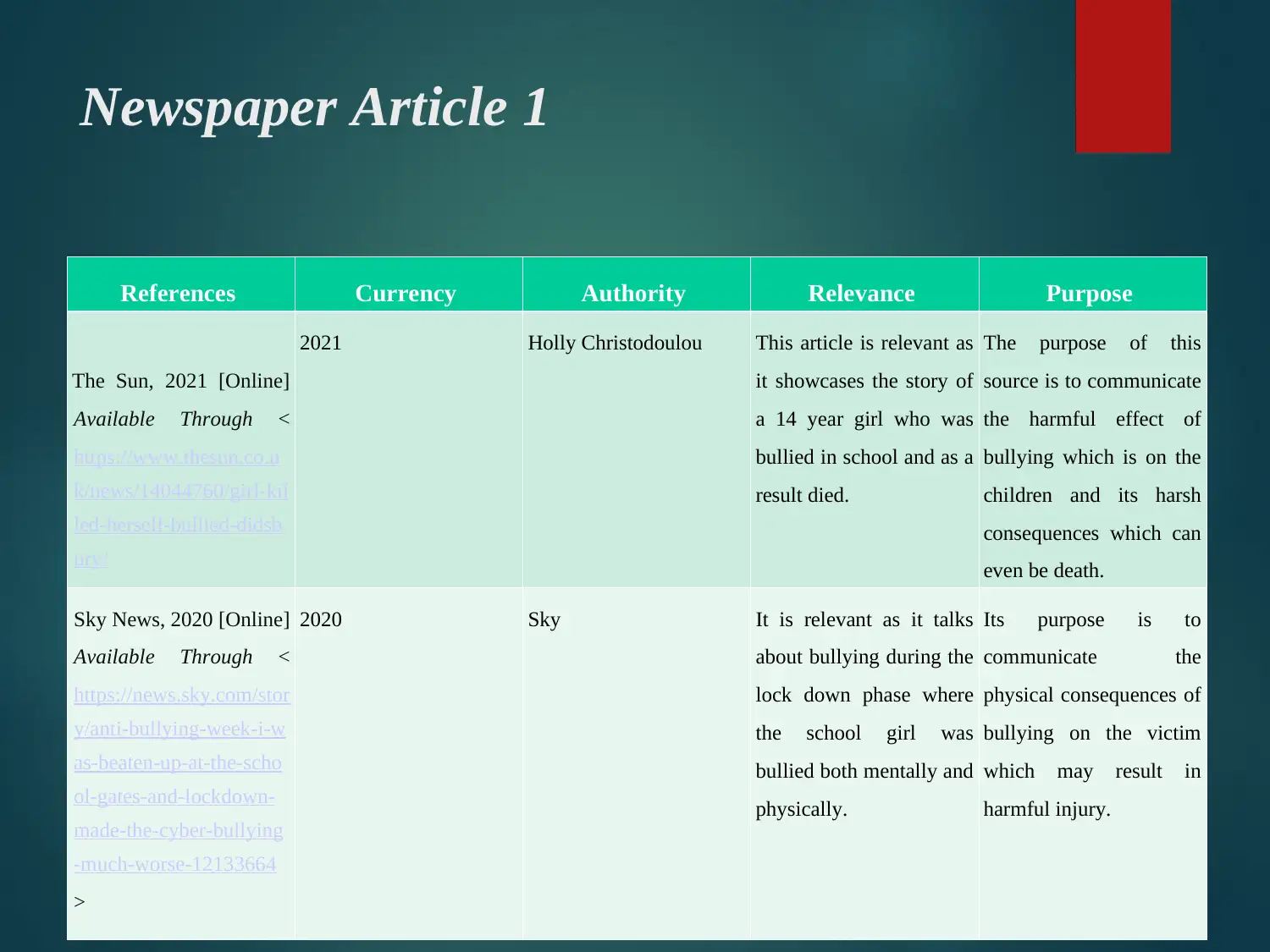Click purpose text mentioning 'harmful injury'
The image size is (1270, 952).
1092,714
